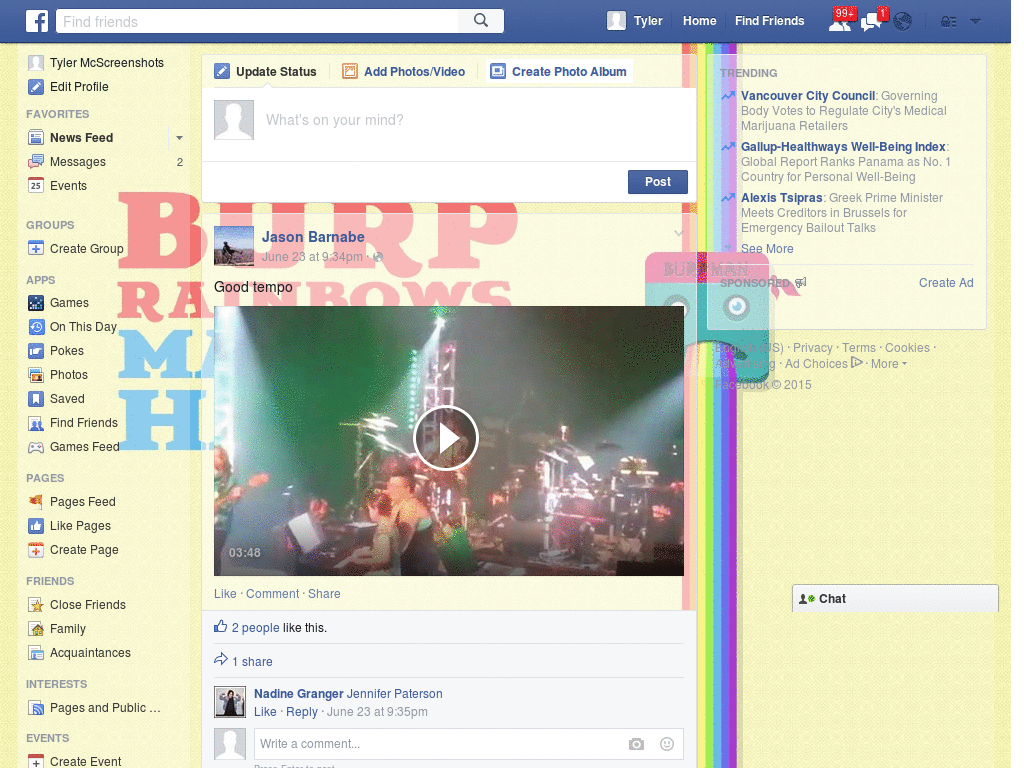Screen dimensions: 1024x768
Task: Click Share link under the video
Action: click(324, 594)
